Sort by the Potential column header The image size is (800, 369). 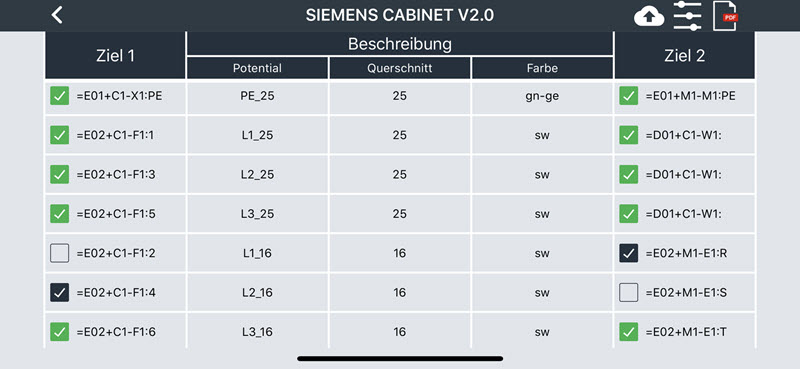[257, 68]
